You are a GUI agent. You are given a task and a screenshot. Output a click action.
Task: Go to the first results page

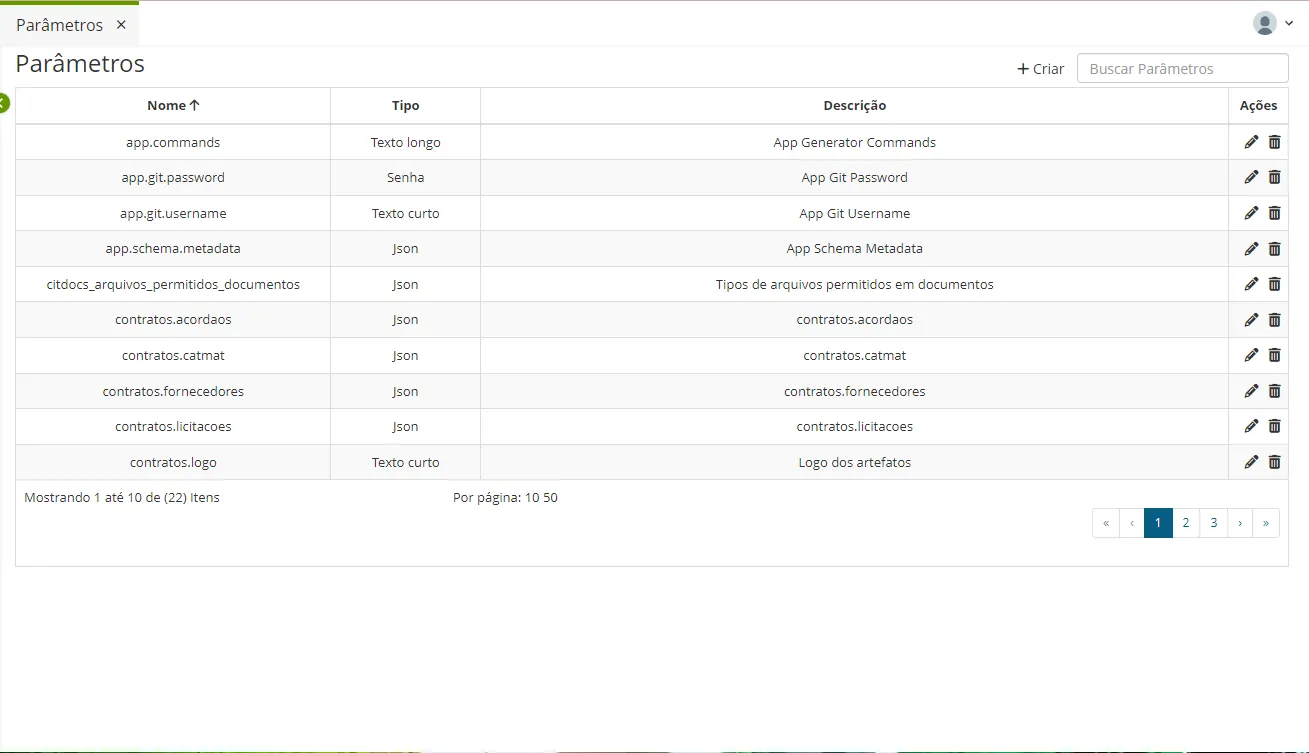(x=1106, y=523)
